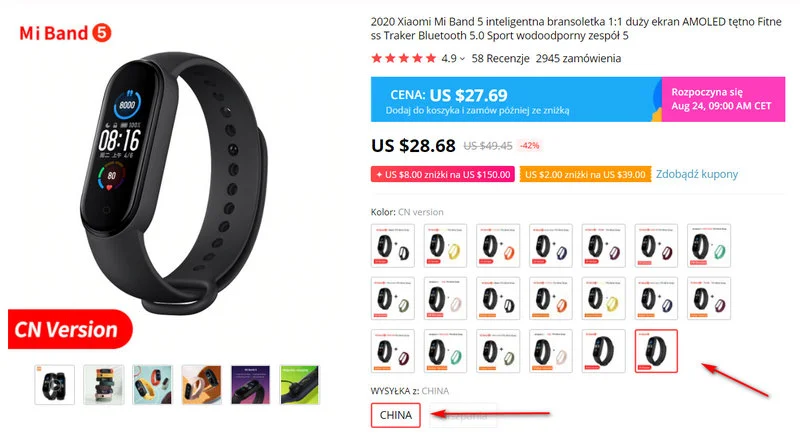Screen dimensions: 800x439
Task: Claim the US $2.00 off coupon
Action: [x=585, y=175]
